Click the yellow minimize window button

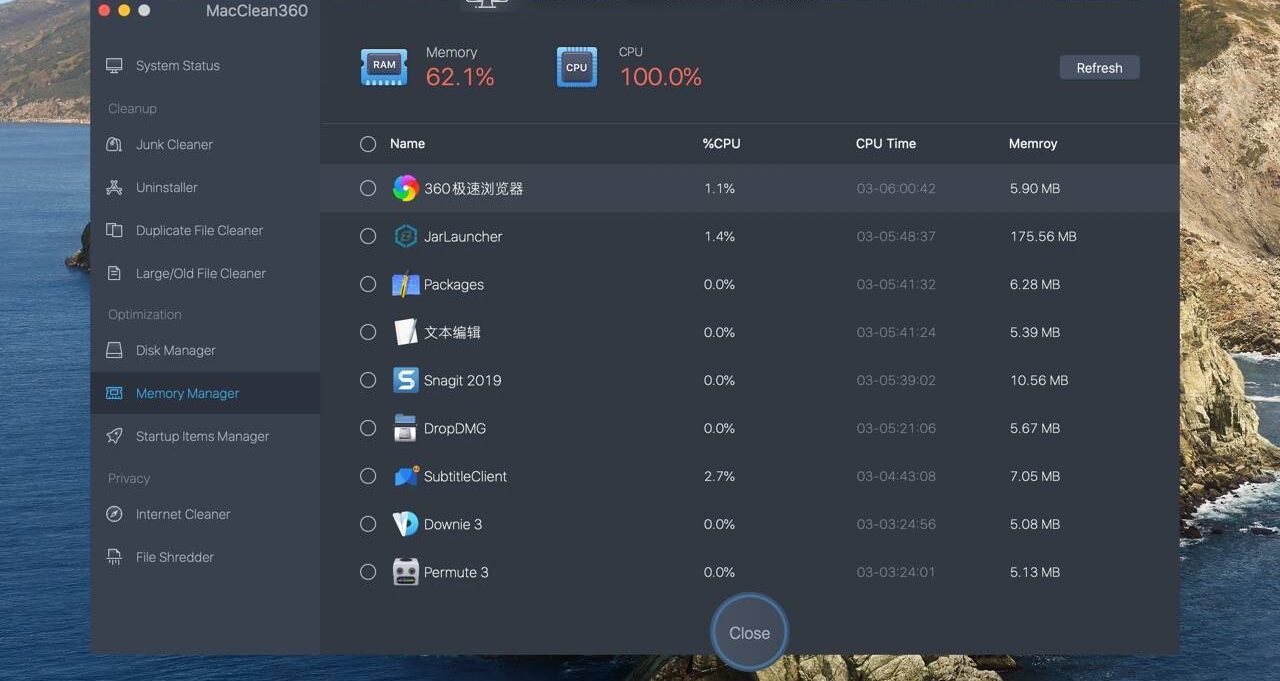[124, 10]
